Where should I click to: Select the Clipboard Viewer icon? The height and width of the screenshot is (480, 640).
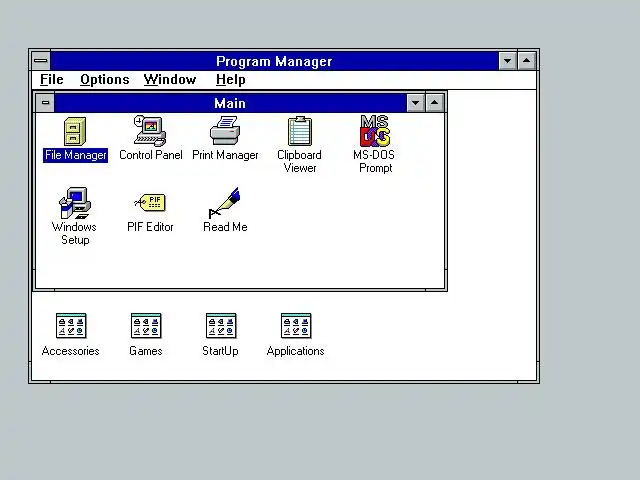300,131
